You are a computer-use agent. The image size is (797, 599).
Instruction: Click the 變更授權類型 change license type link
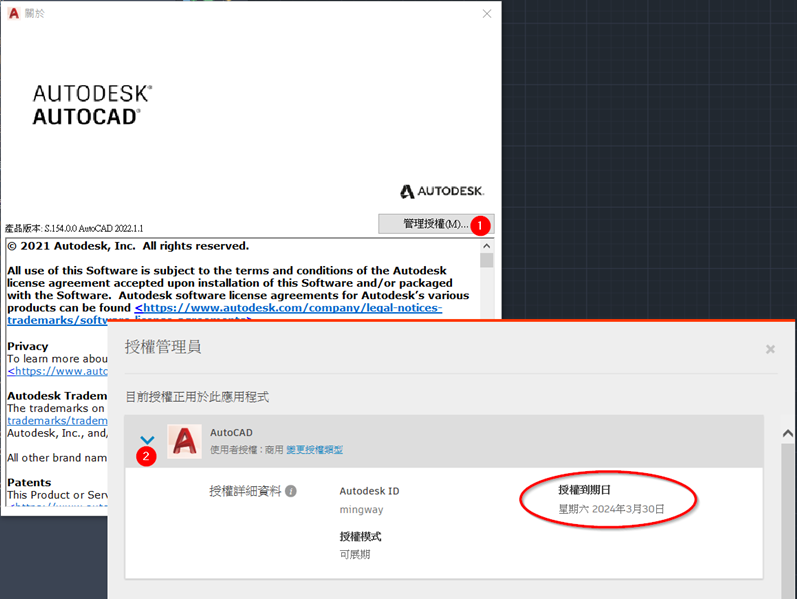[315, 450]
